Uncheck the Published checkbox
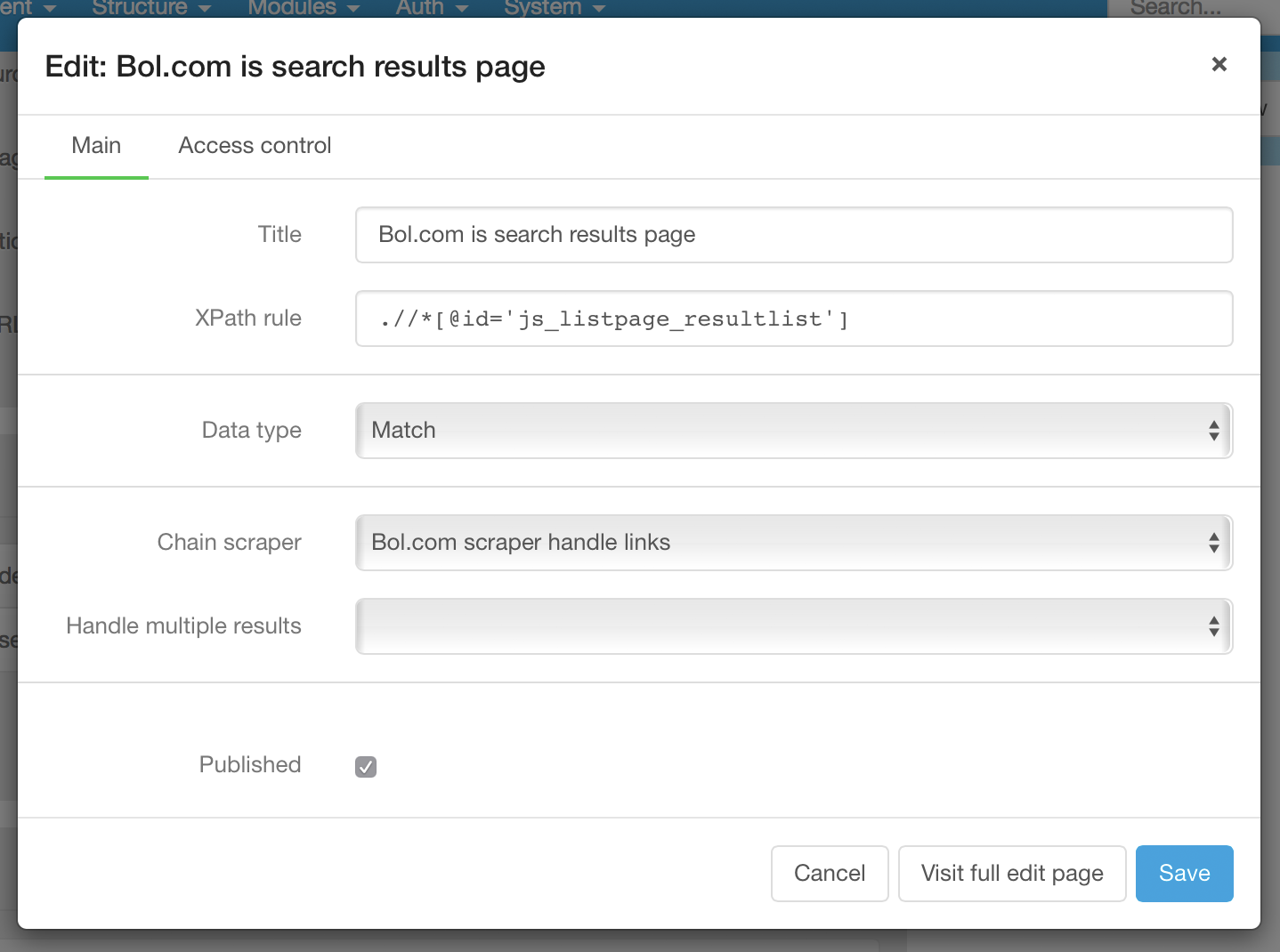 click(366, 766)
